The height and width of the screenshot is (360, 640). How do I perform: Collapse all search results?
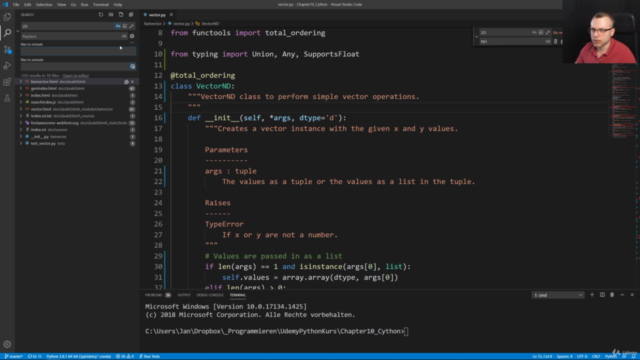tap(131, 15)
